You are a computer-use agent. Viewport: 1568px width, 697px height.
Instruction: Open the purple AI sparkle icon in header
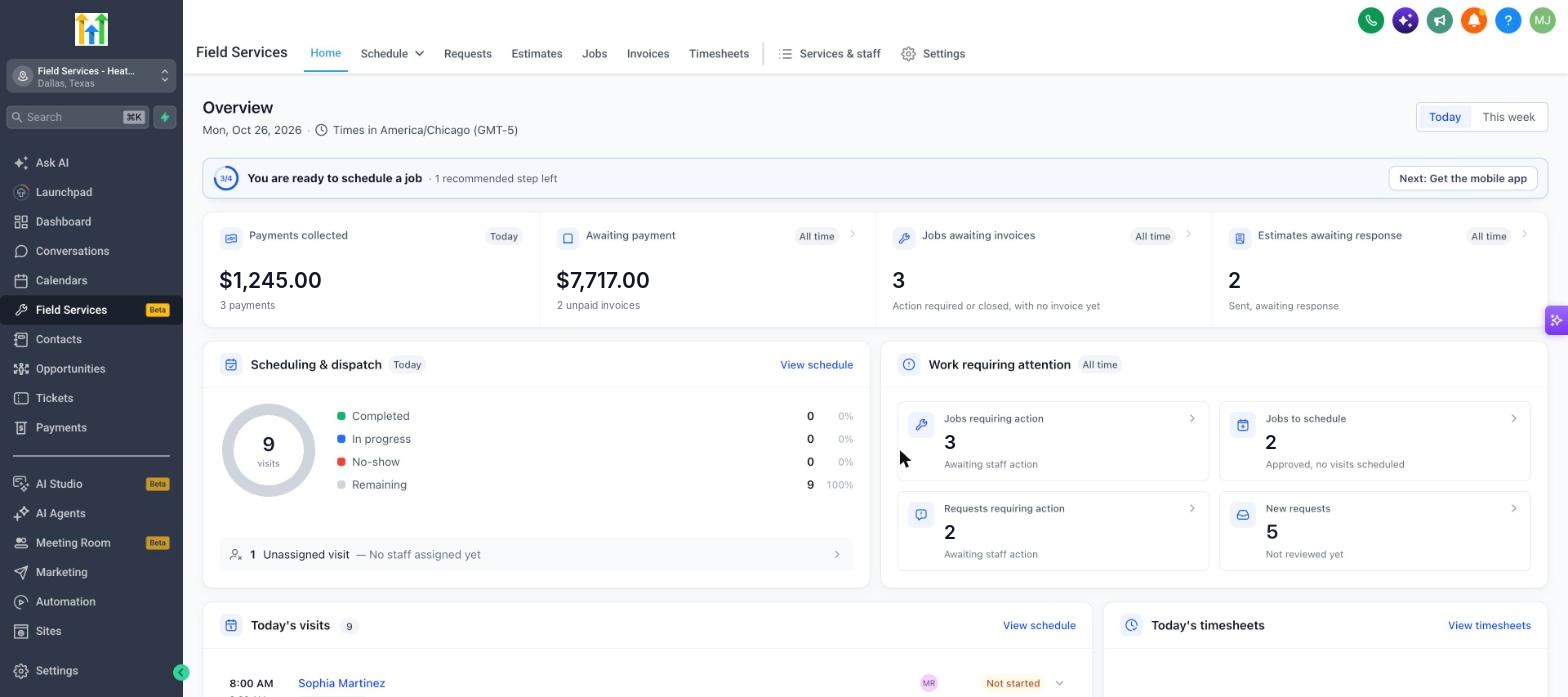[x=1405, y=20]
